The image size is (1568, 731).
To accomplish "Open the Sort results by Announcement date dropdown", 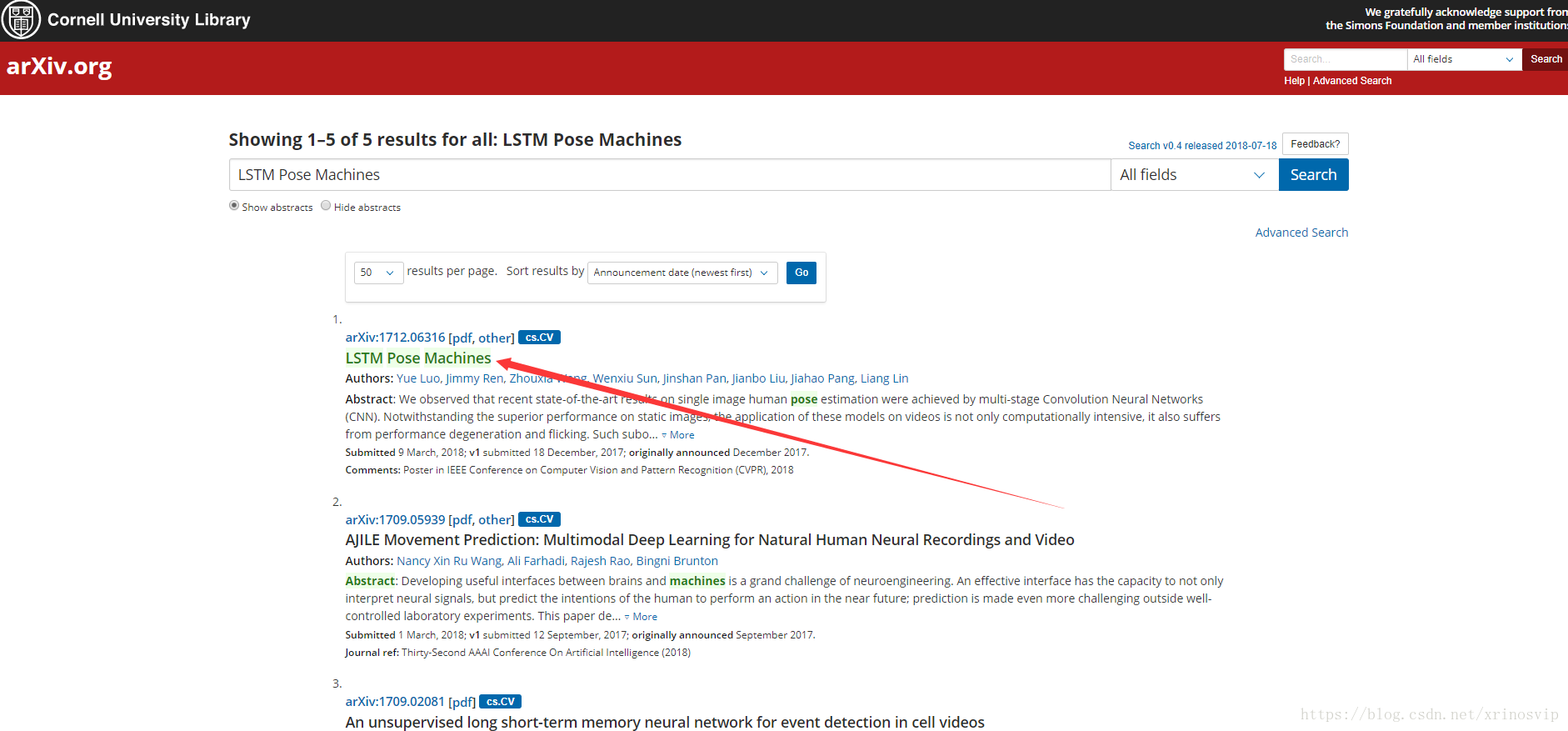I will tap(682, 273).
